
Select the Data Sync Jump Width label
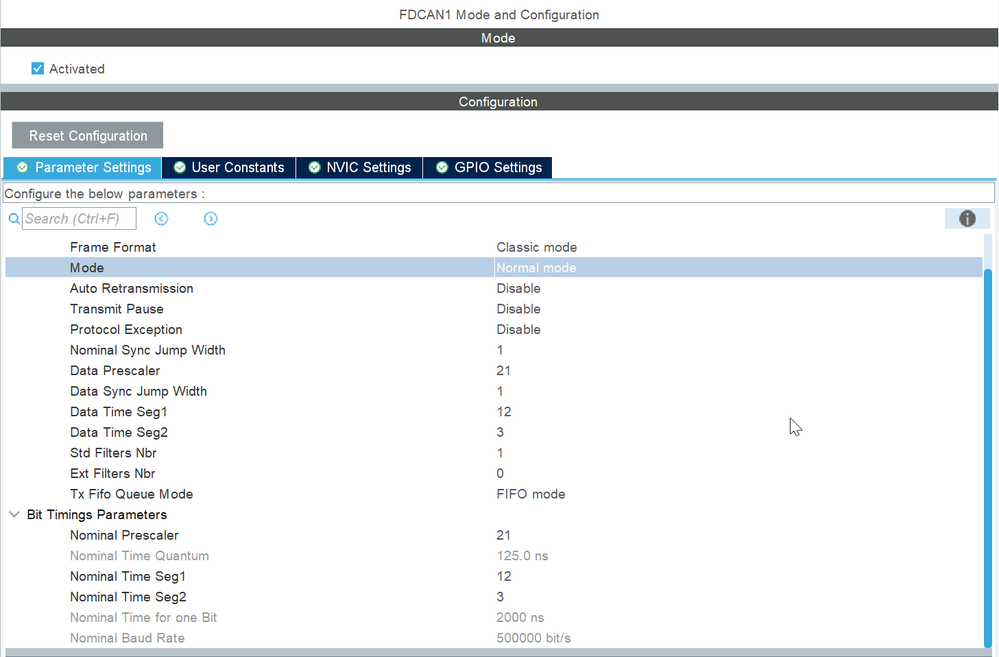click(138, 391)
